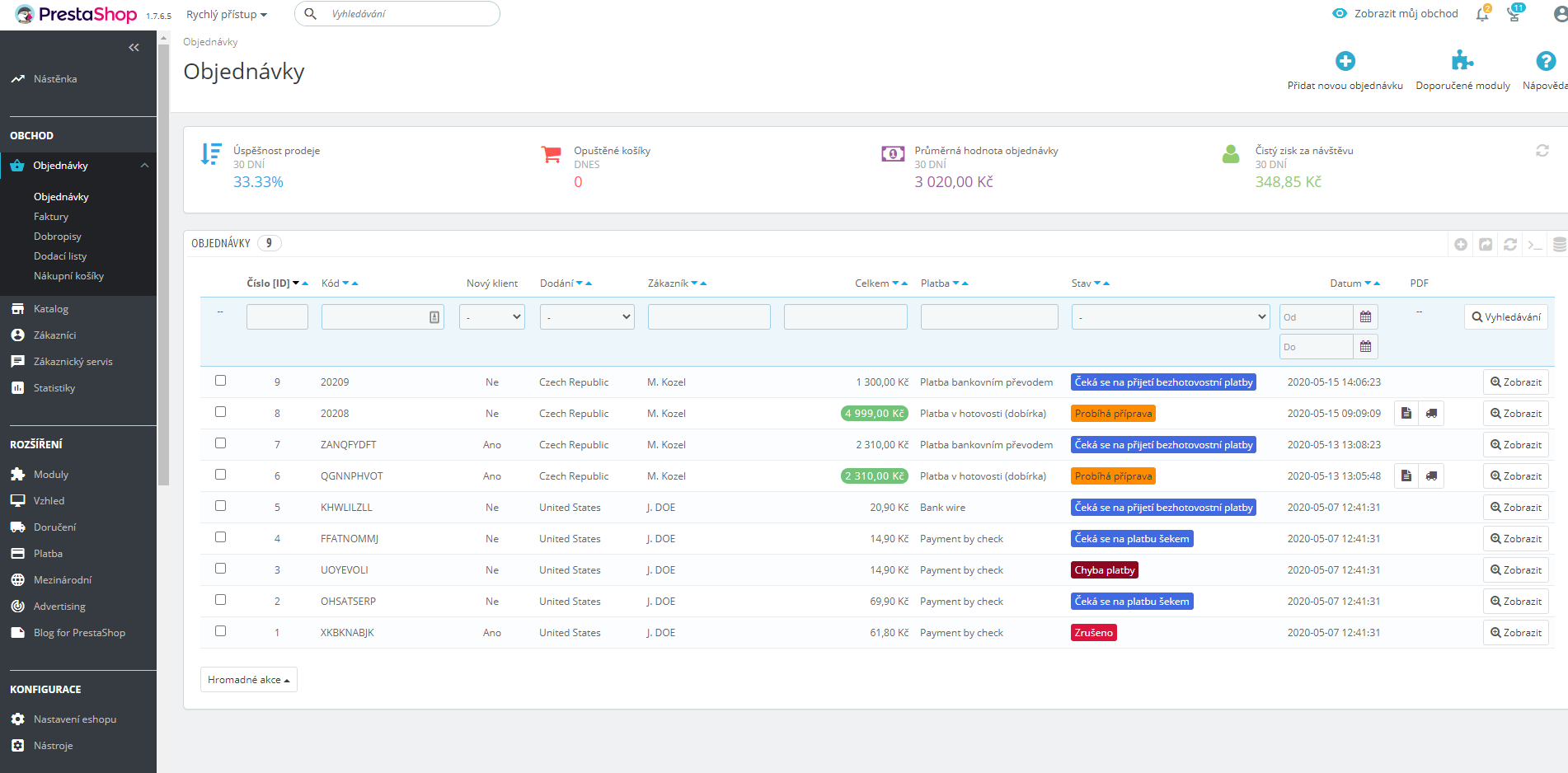This screenshot has width=1568, height=773.
Task: Click the export icon in table toolbar
Action: (x=1486, y=245)
